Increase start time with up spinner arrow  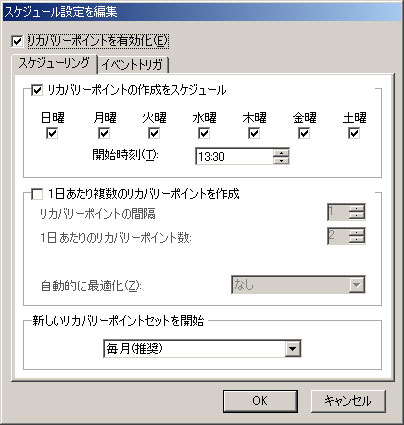click(281, 153)
